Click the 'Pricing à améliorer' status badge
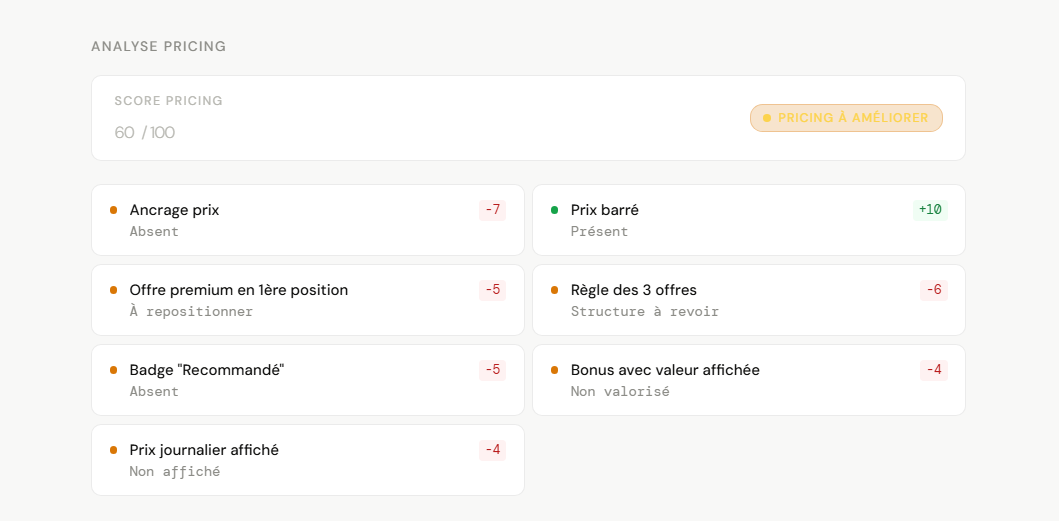This screenshot has height=521, width=1059. [x=846, y=118]
